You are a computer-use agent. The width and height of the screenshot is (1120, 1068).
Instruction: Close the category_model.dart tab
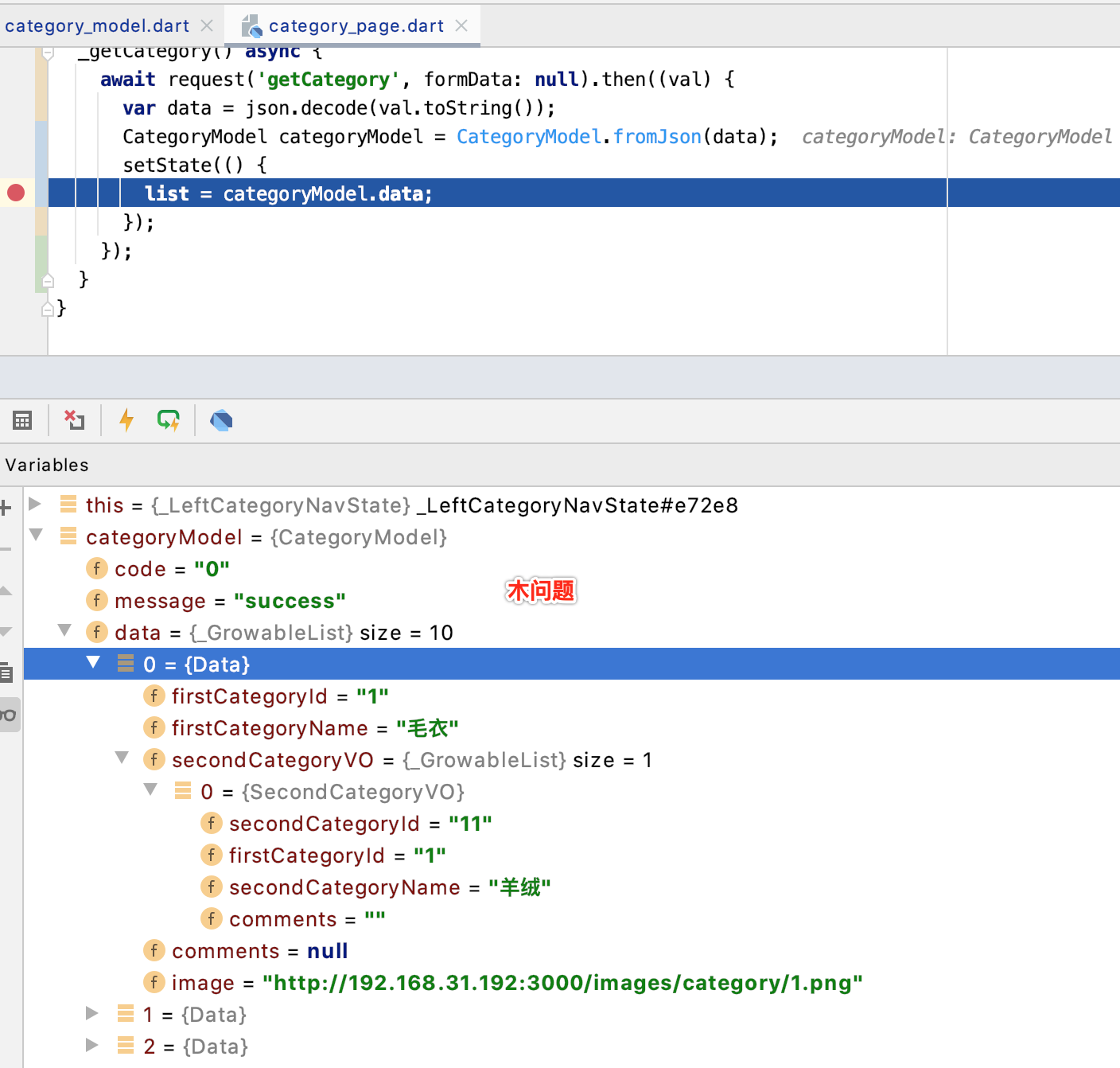tap(207, 25)
